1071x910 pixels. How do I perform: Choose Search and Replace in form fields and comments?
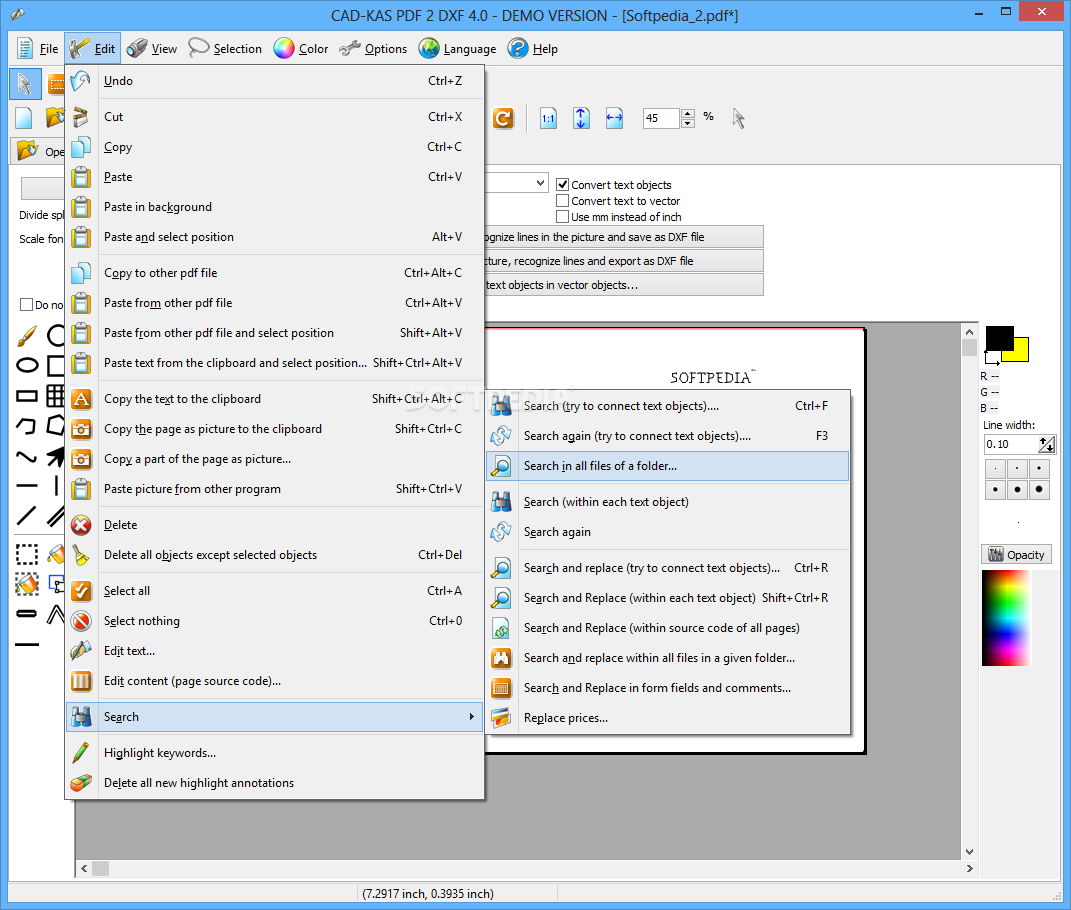(667, 688)
